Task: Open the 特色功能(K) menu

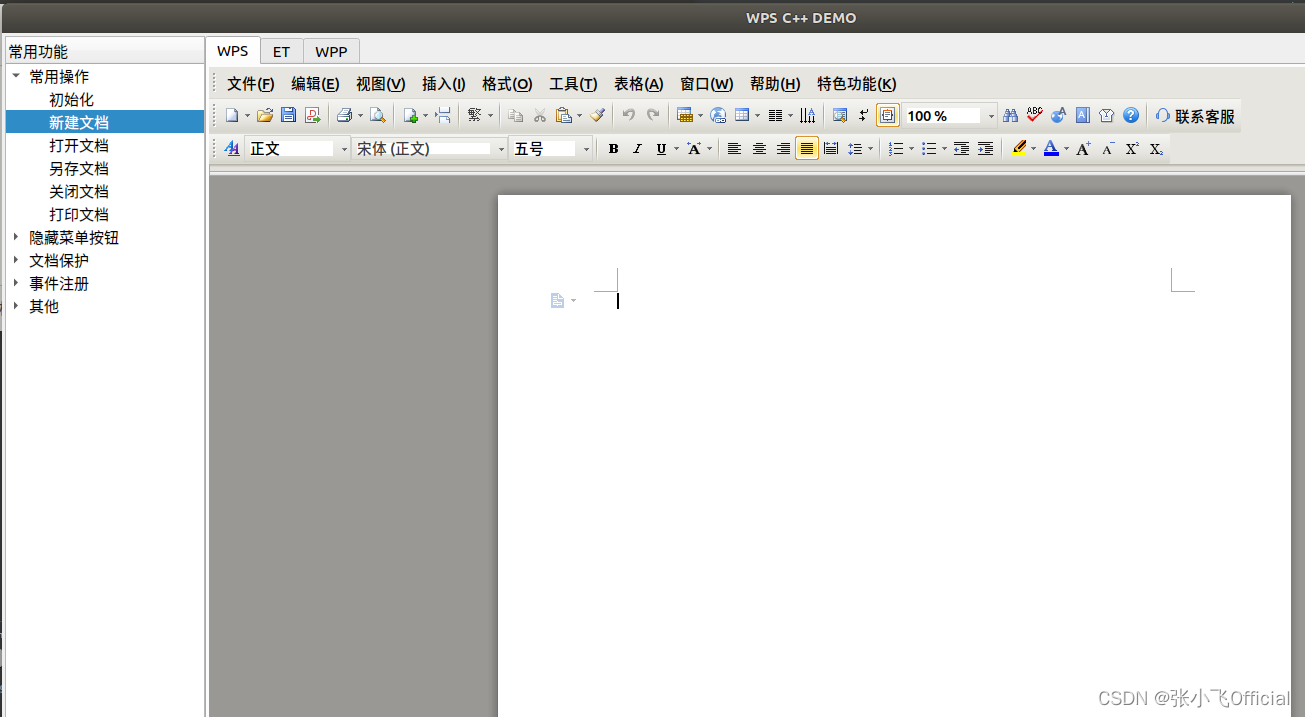Action: point(857,84)
